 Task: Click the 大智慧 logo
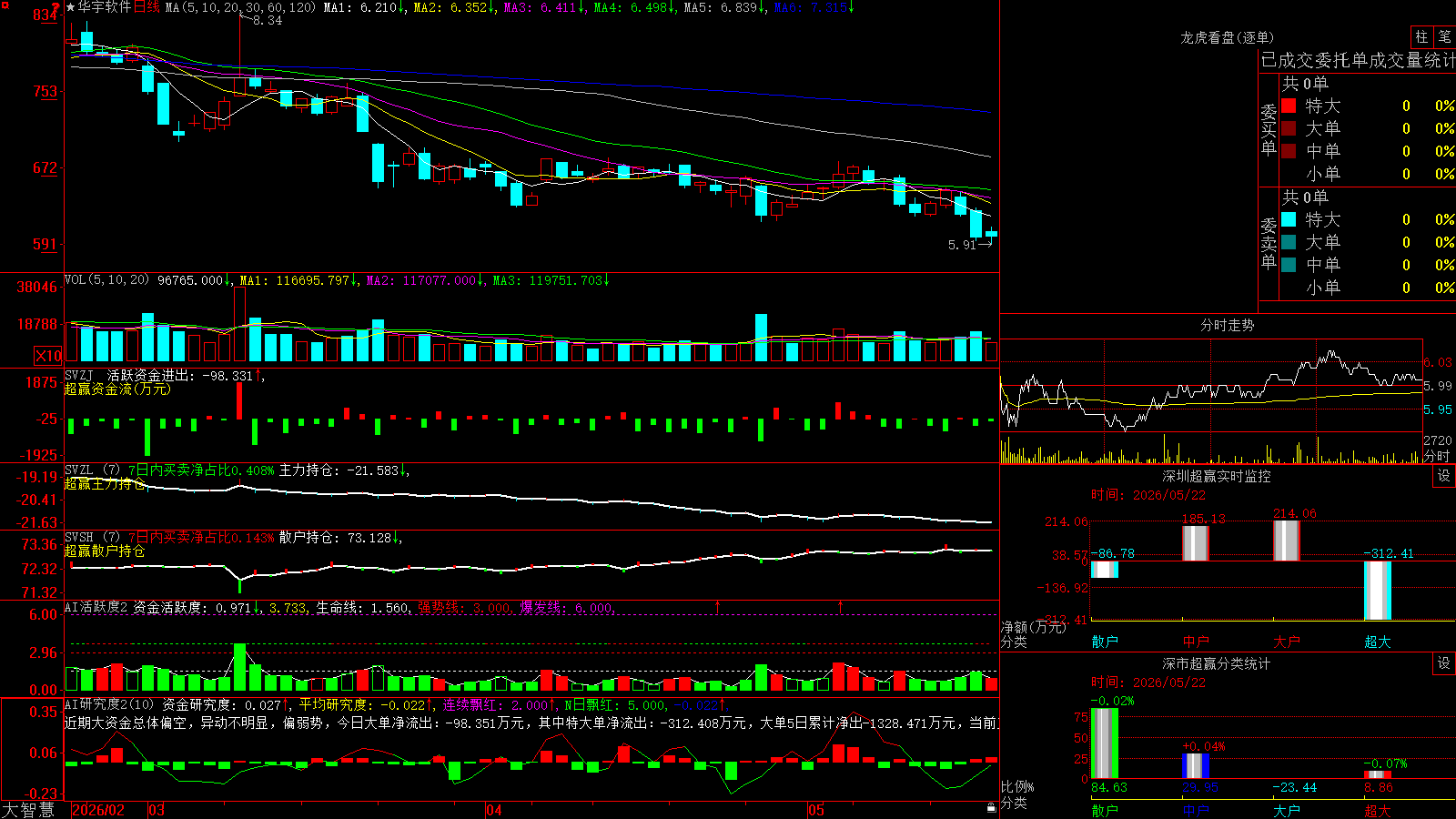28,810
